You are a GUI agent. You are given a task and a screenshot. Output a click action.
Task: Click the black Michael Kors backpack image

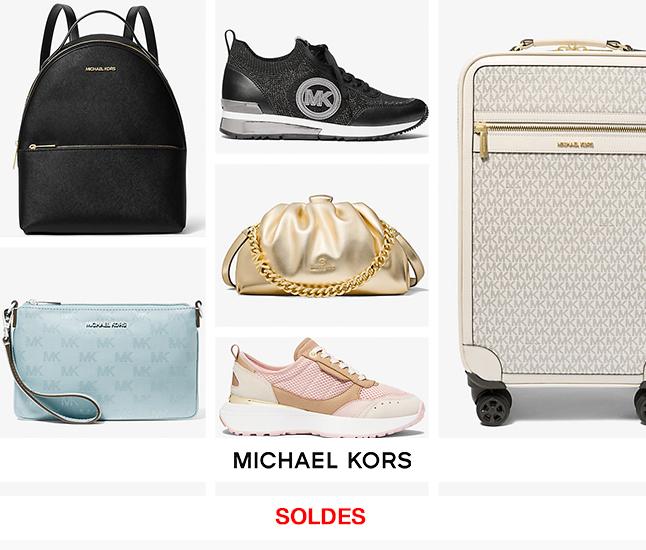102,119
